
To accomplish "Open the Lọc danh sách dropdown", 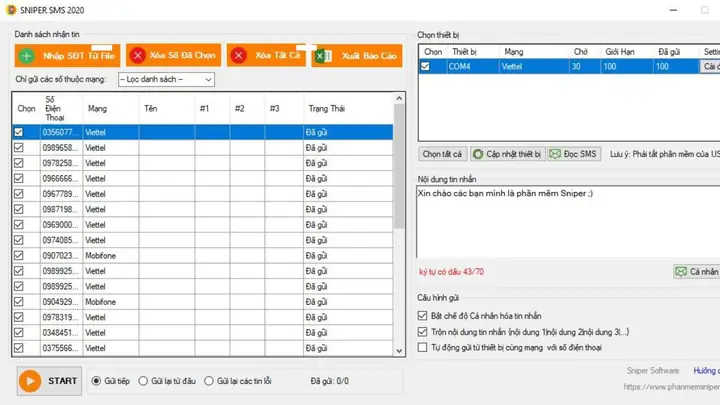I will 166,79.
